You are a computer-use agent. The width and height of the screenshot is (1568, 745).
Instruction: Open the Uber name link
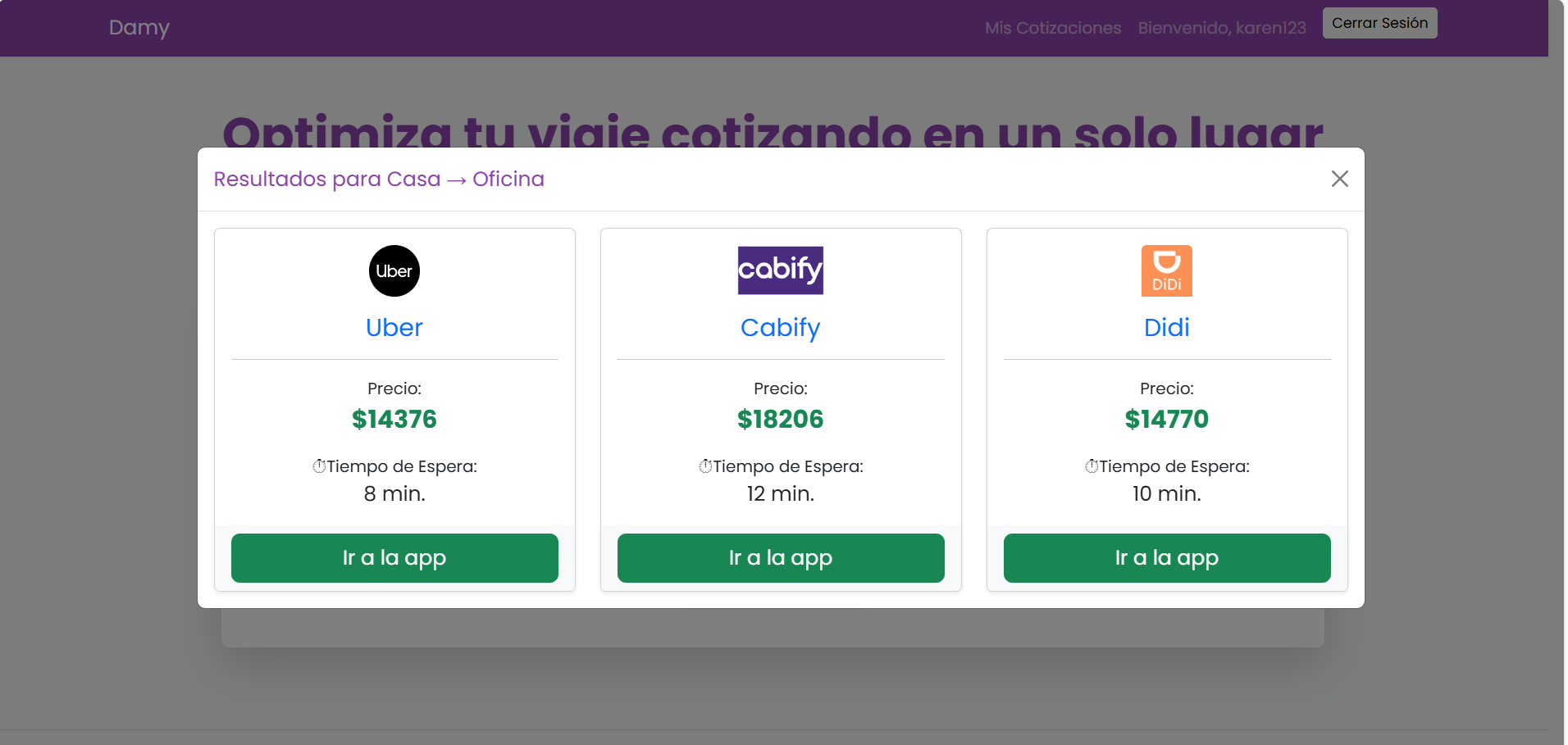coord(394,328)
